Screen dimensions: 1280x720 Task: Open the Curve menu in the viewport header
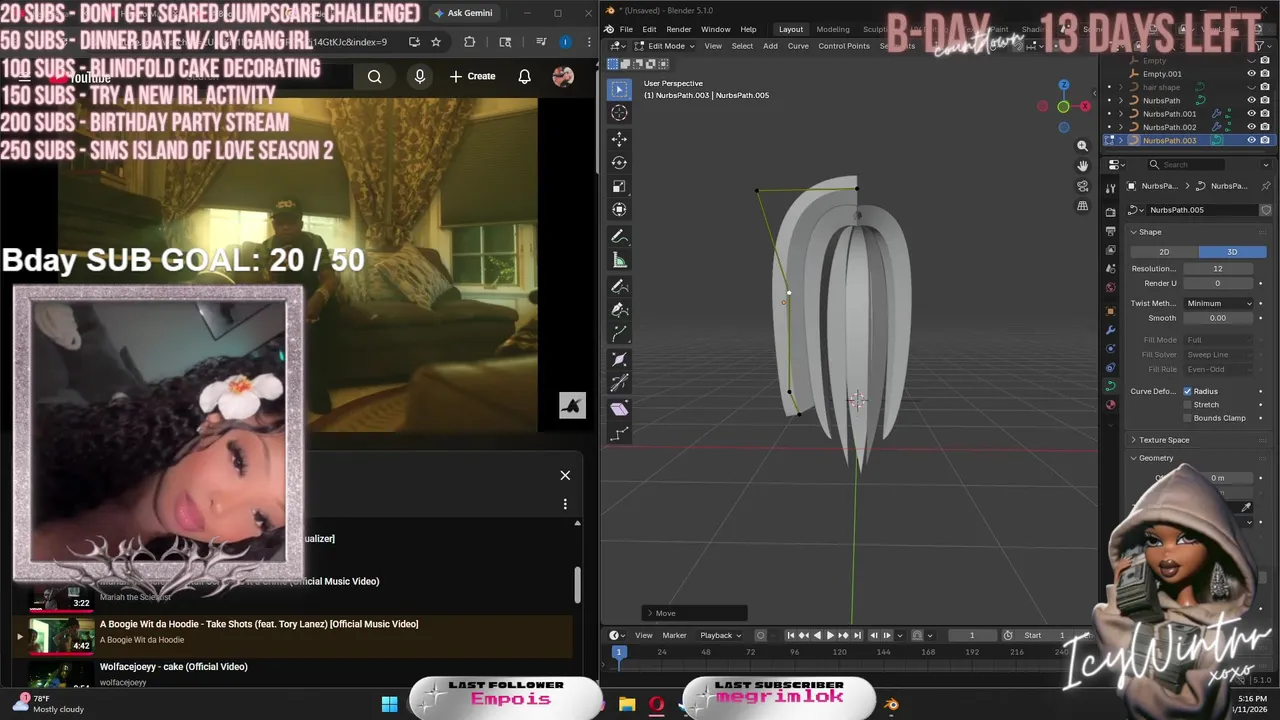[798, 46]
